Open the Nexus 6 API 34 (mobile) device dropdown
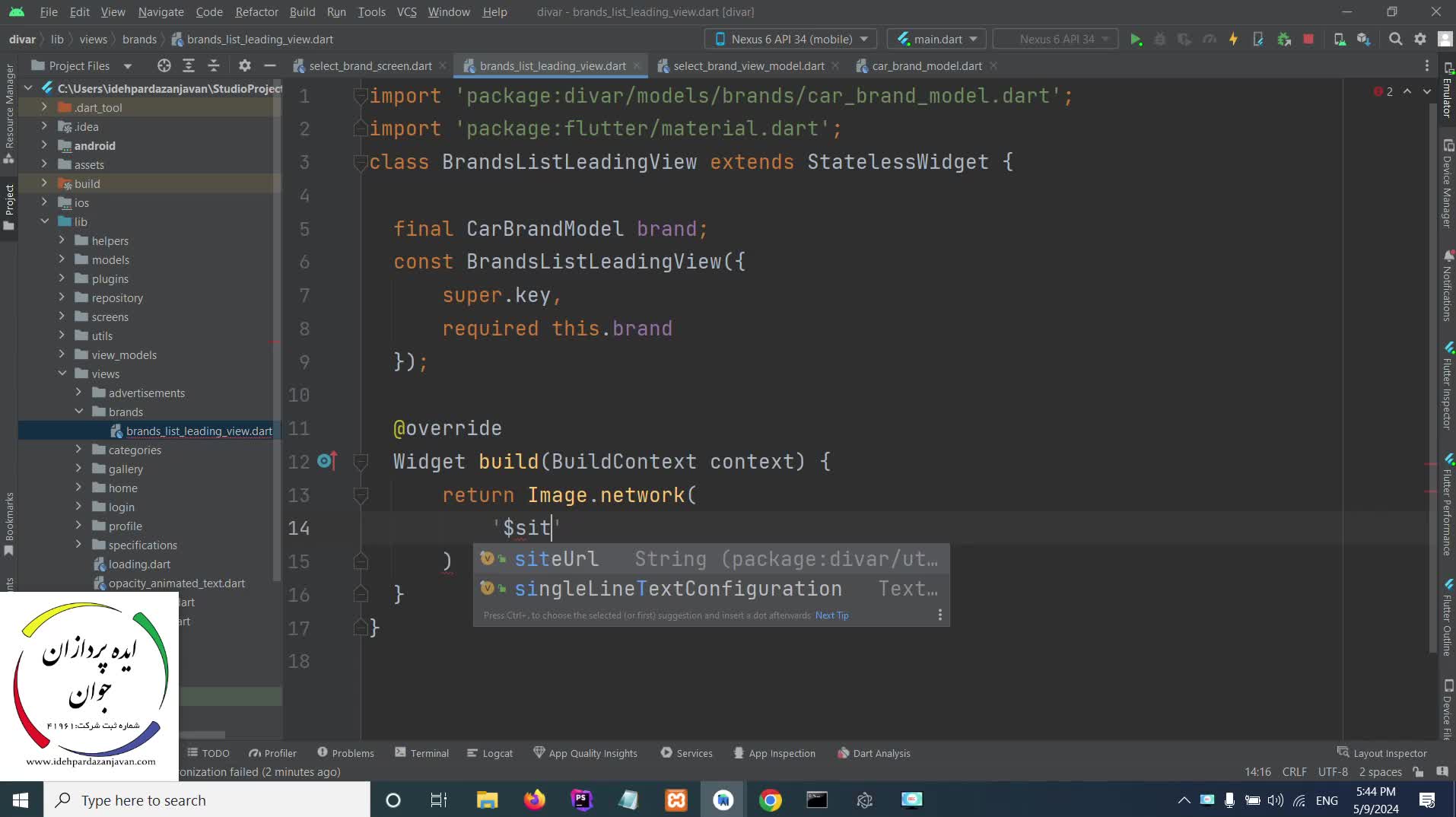Image resolution: width=1456 pixels, height=817 pixels. coord(790,40)
